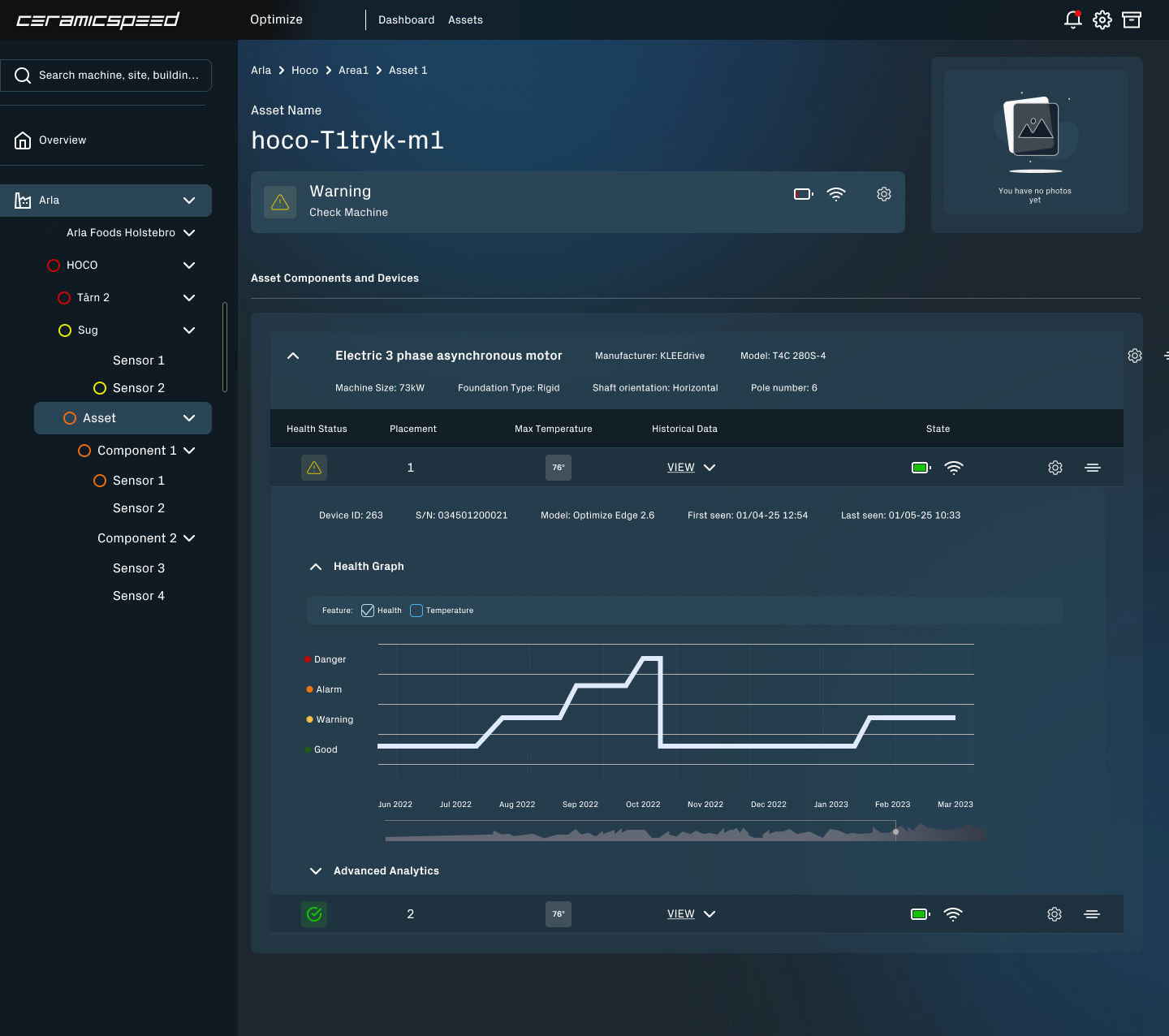The width and height of the screenshot is (1169, 1036).
Task: Enable the Temperature feature checkbox
Action: coord(416,611)
